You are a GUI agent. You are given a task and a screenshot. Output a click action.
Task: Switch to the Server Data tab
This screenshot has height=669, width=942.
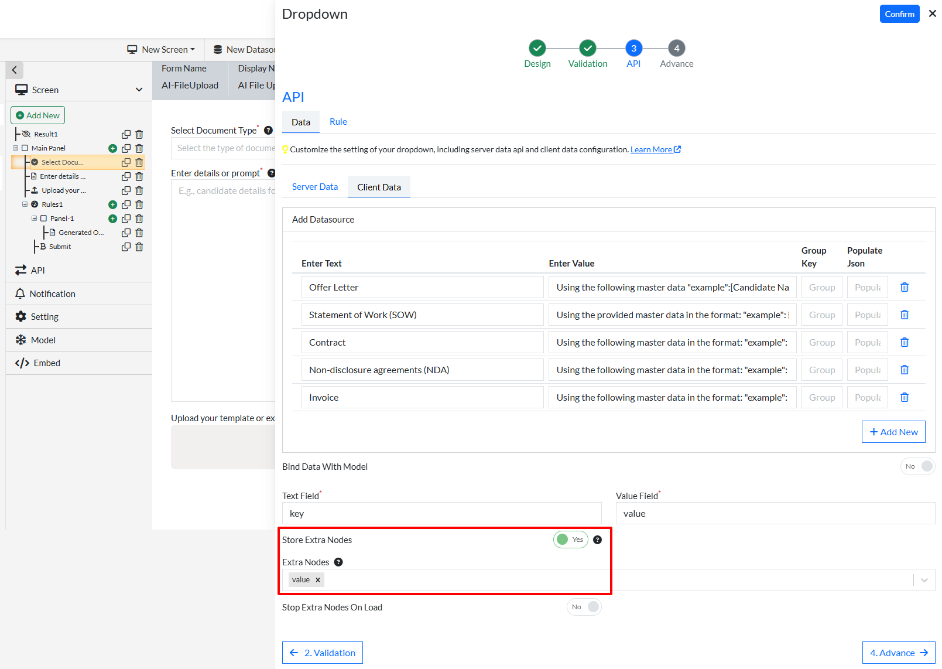point(314,187)
